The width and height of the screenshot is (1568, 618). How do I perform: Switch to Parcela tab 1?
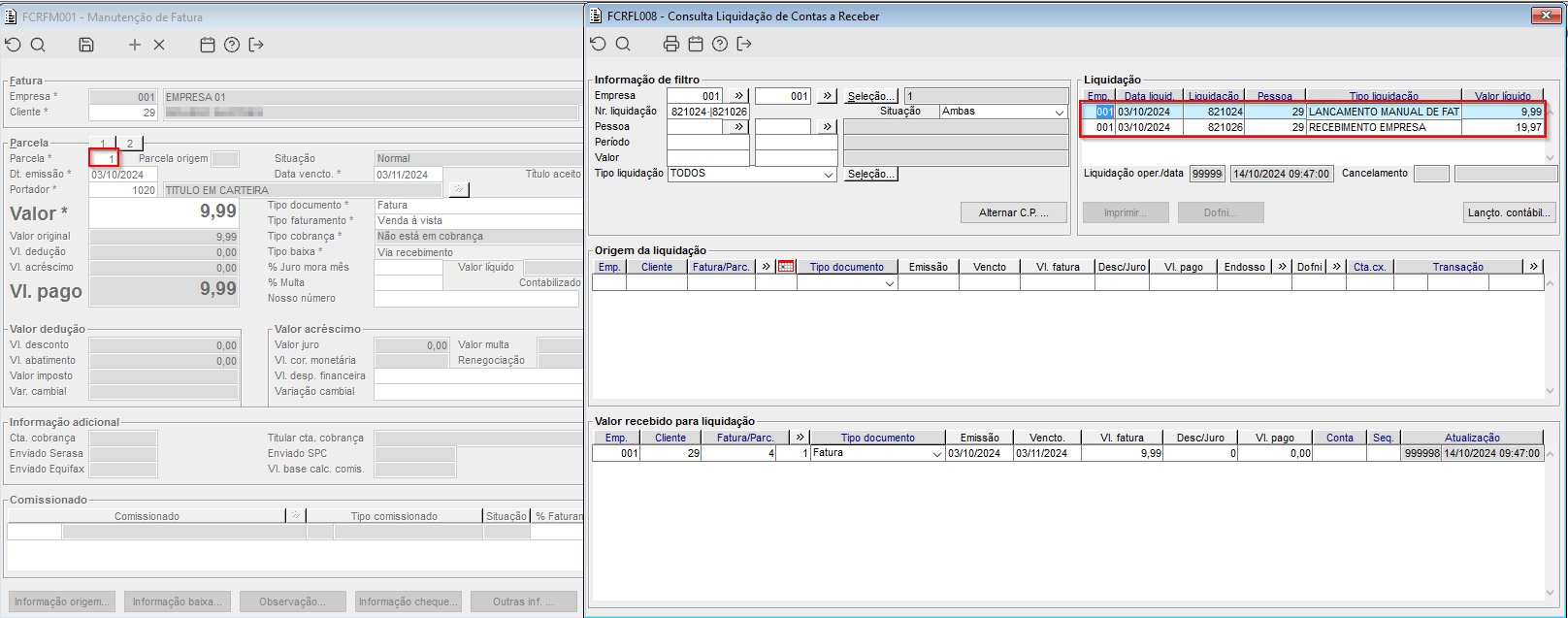(x=103, y=144)
